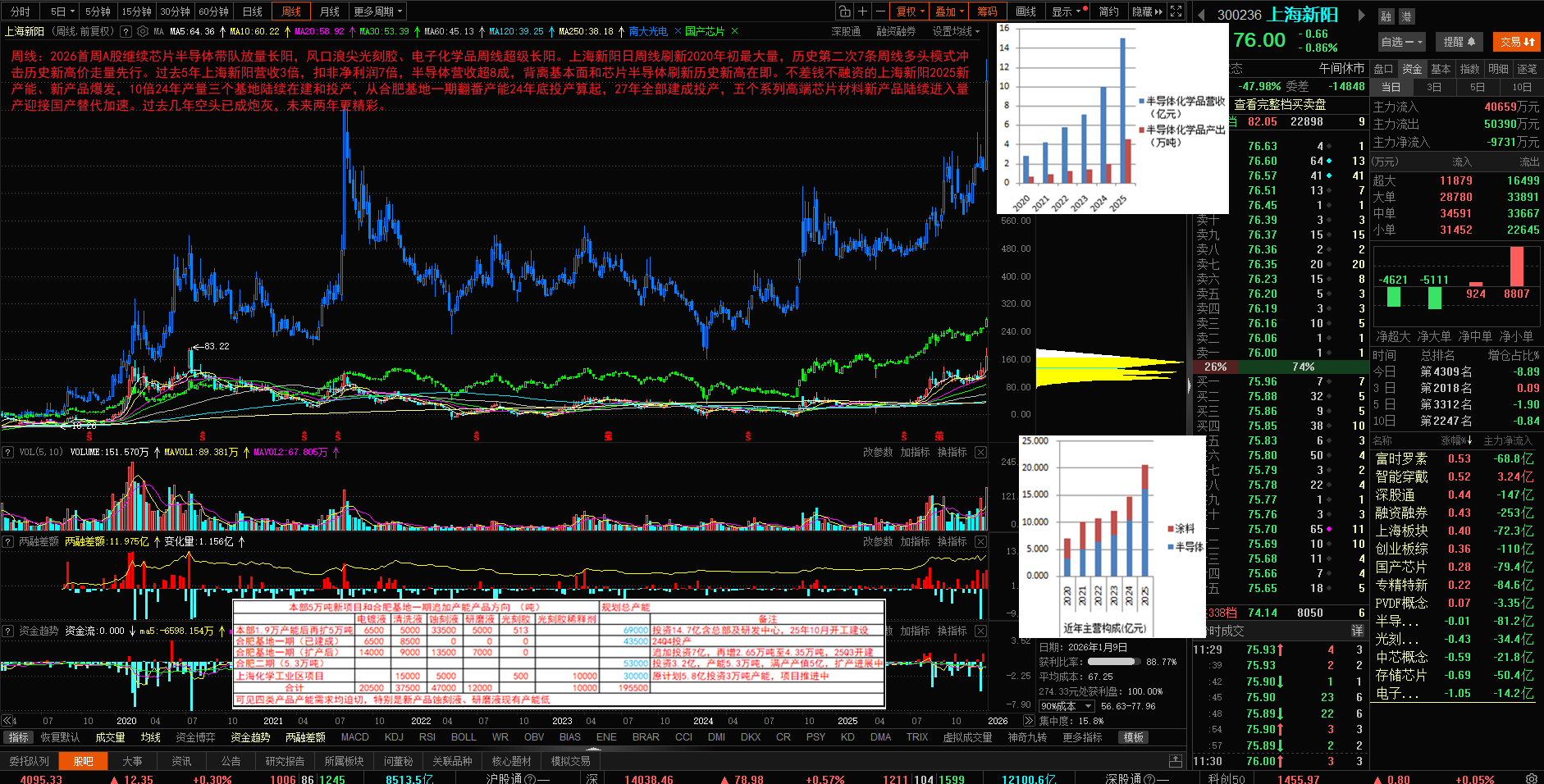
Task: Select 3日 capital flow tab
Action: pyautogui.click(x=1434, y=87)
